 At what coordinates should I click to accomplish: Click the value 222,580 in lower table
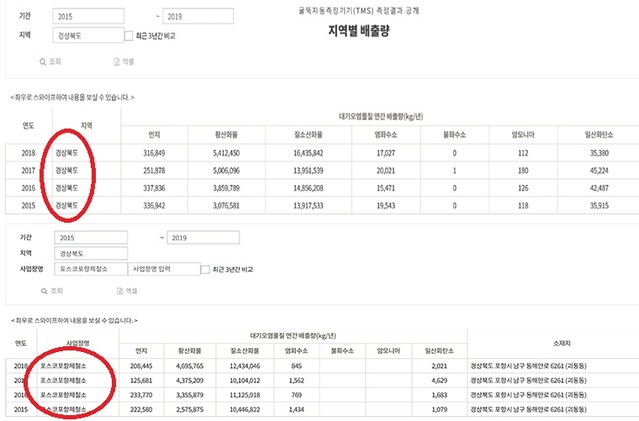(141, 409)
